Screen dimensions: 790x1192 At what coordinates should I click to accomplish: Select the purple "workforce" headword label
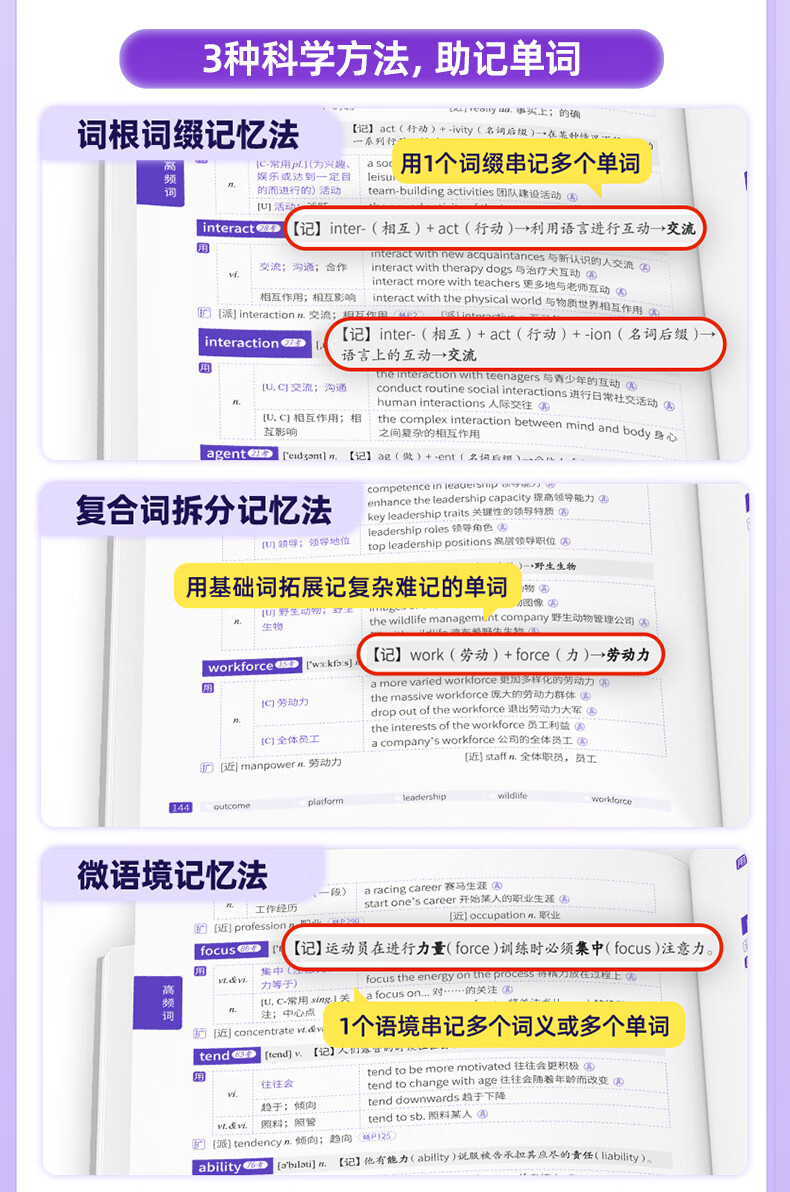point(252,667)
